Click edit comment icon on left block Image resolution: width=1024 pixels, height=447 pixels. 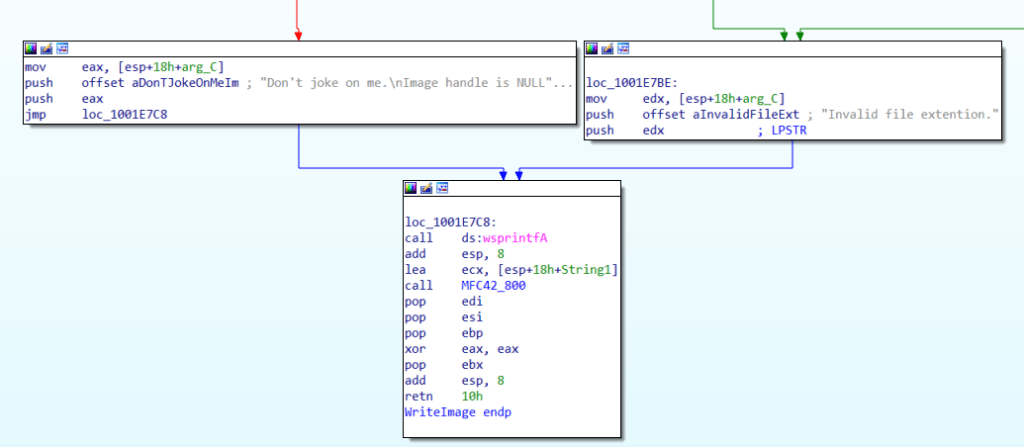coord(46,48)
